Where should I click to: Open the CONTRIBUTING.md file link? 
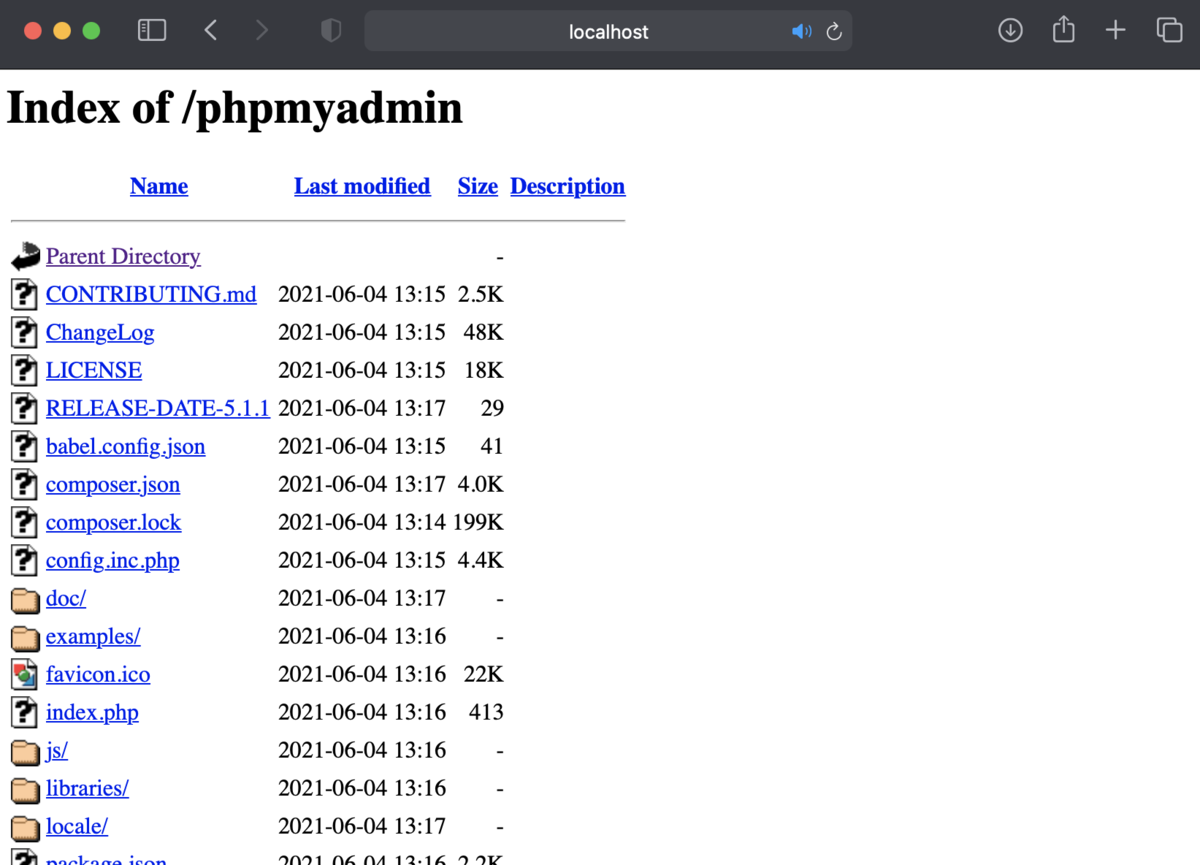[x=151, y=294]
